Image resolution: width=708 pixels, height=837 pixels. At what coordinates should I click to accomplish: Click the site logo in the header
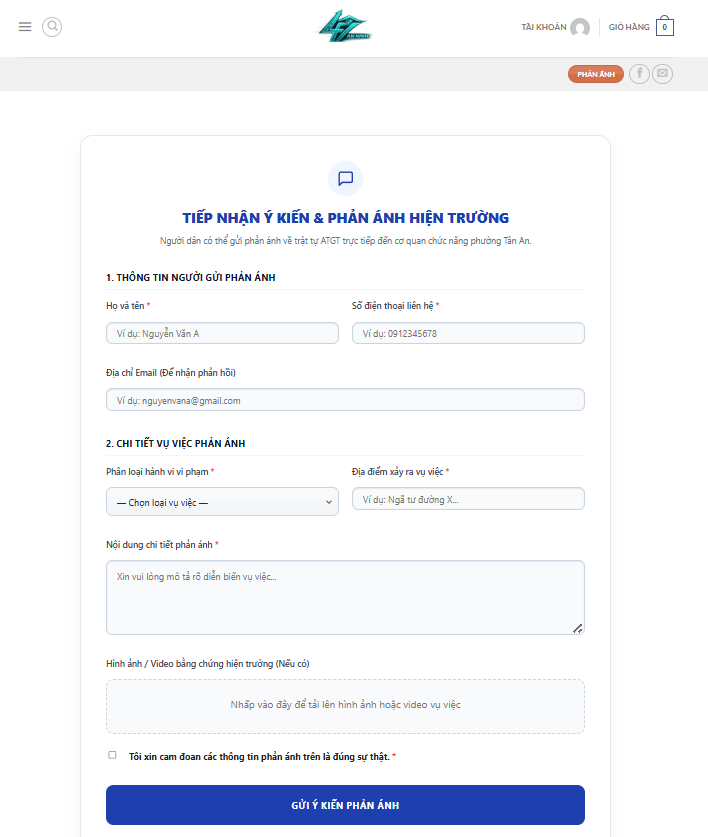(x=345, y=26)
